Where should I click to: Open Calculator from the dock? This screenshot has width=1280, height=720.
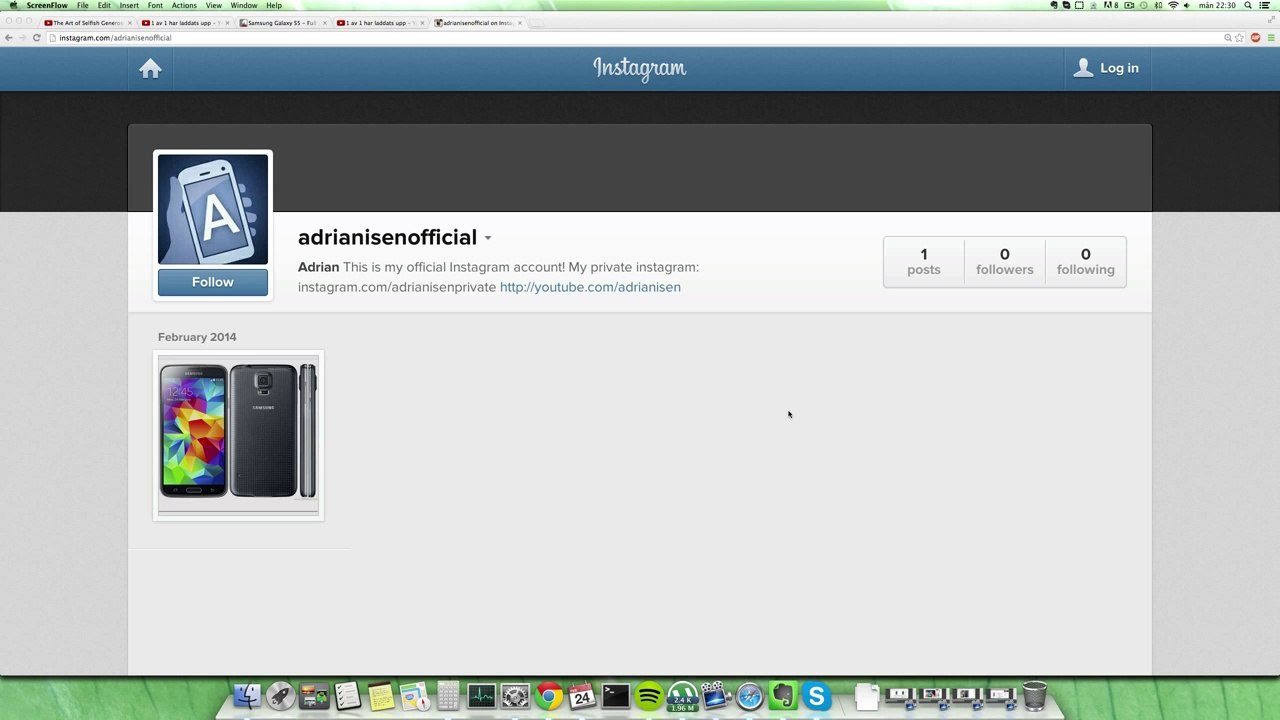coord(448,696)
